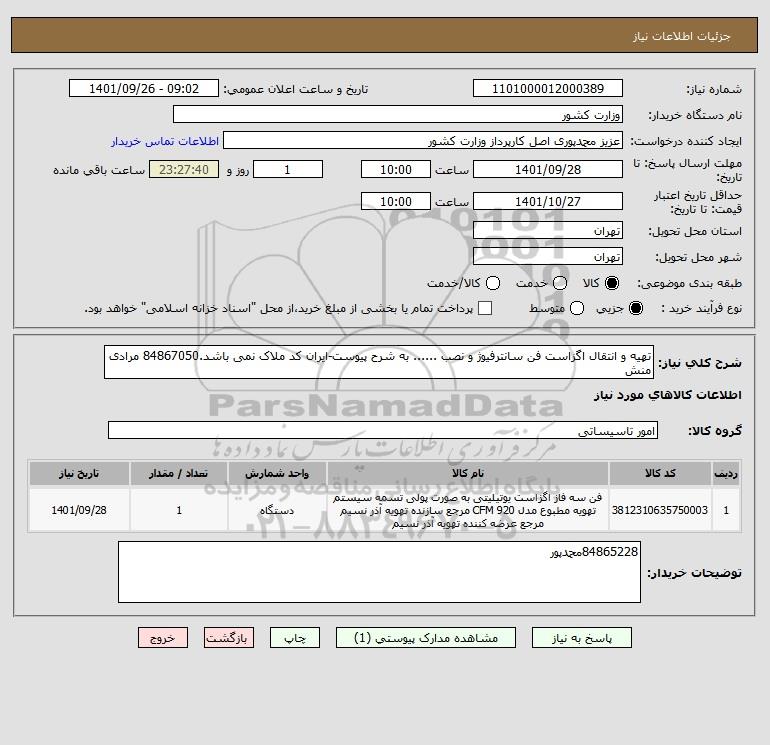Click the کد کالا column header

(660, 473)
